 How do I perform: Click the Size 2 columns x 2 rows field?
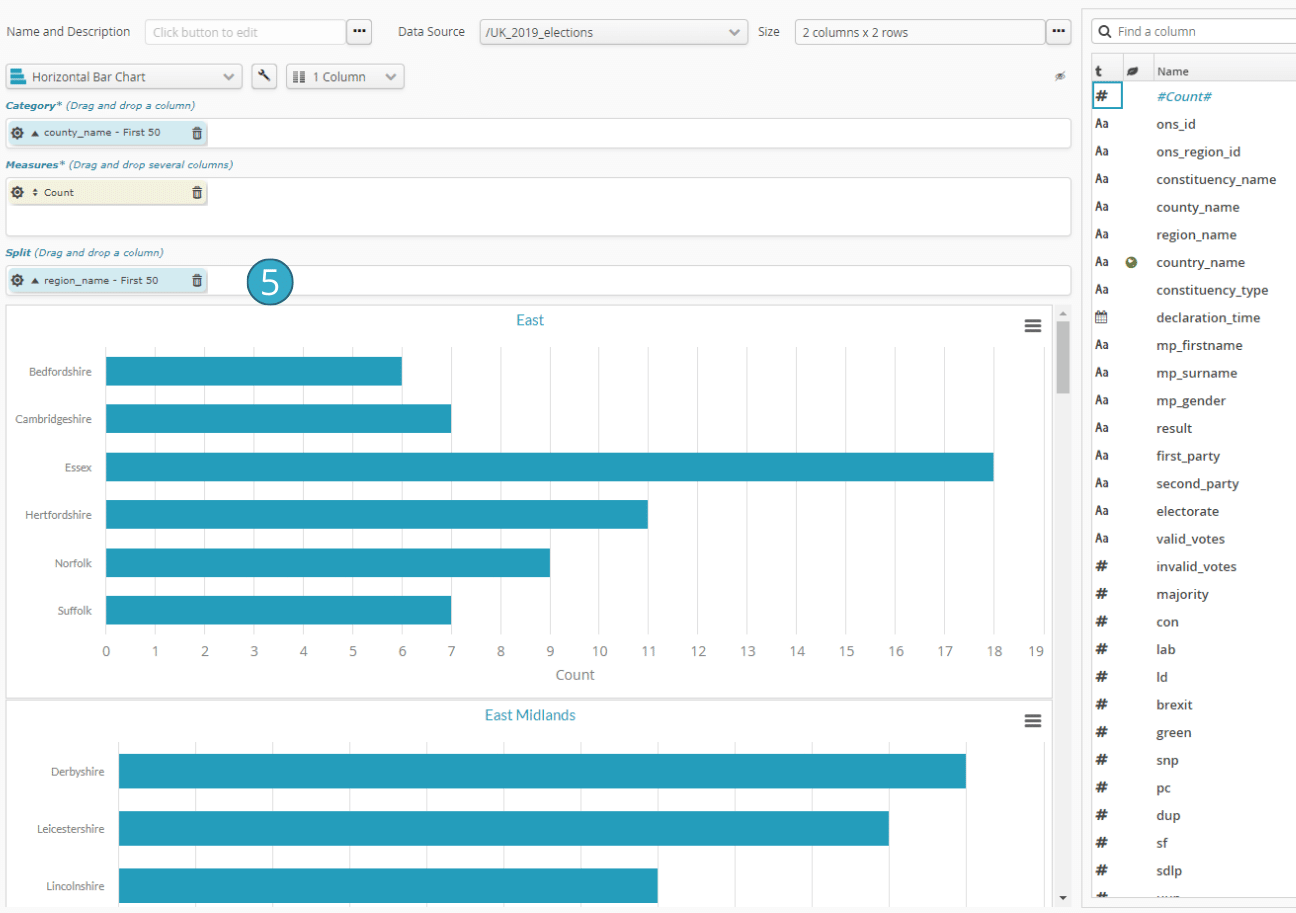point(920,32)
